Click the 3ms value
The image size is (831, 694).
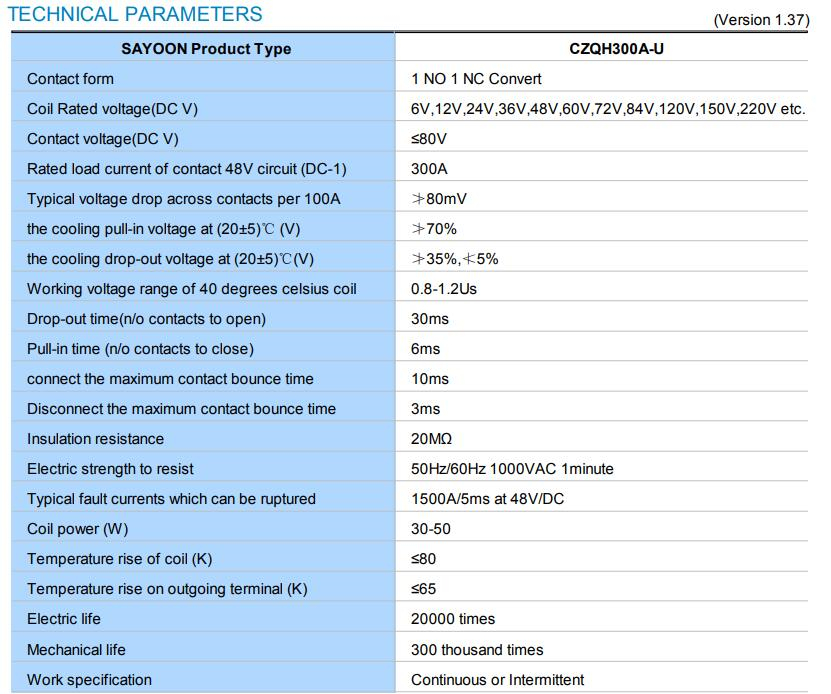click(x=426, y=409)
